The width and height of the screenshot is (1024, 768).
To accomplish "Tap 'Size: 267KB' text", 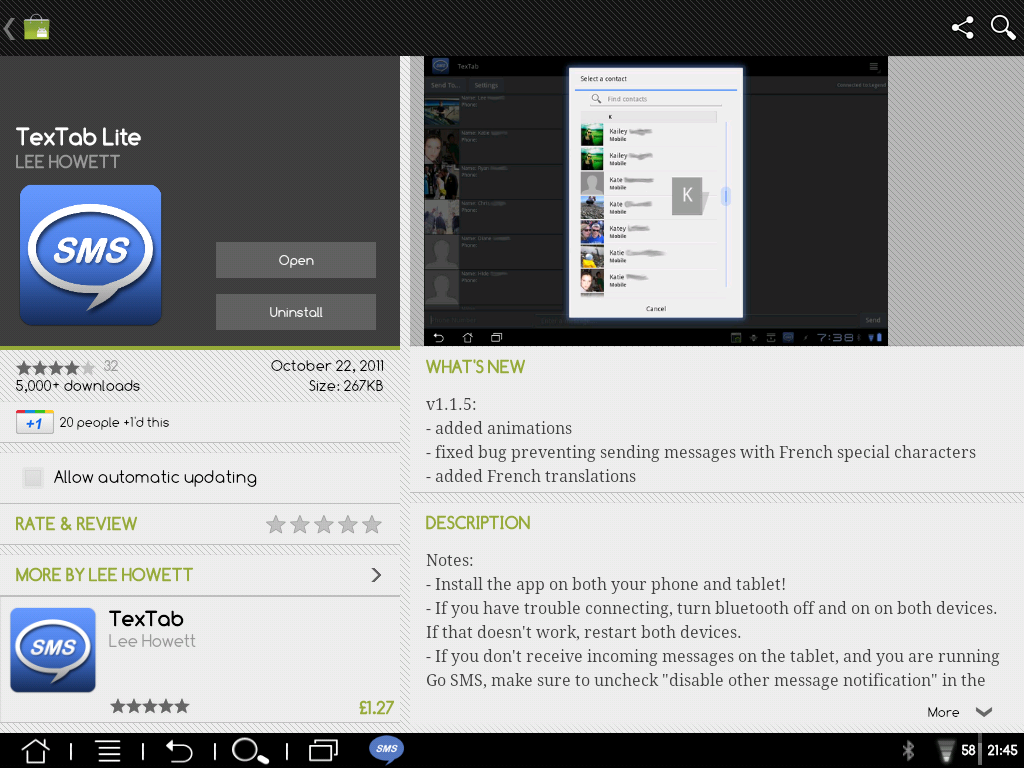I will 346,386.
